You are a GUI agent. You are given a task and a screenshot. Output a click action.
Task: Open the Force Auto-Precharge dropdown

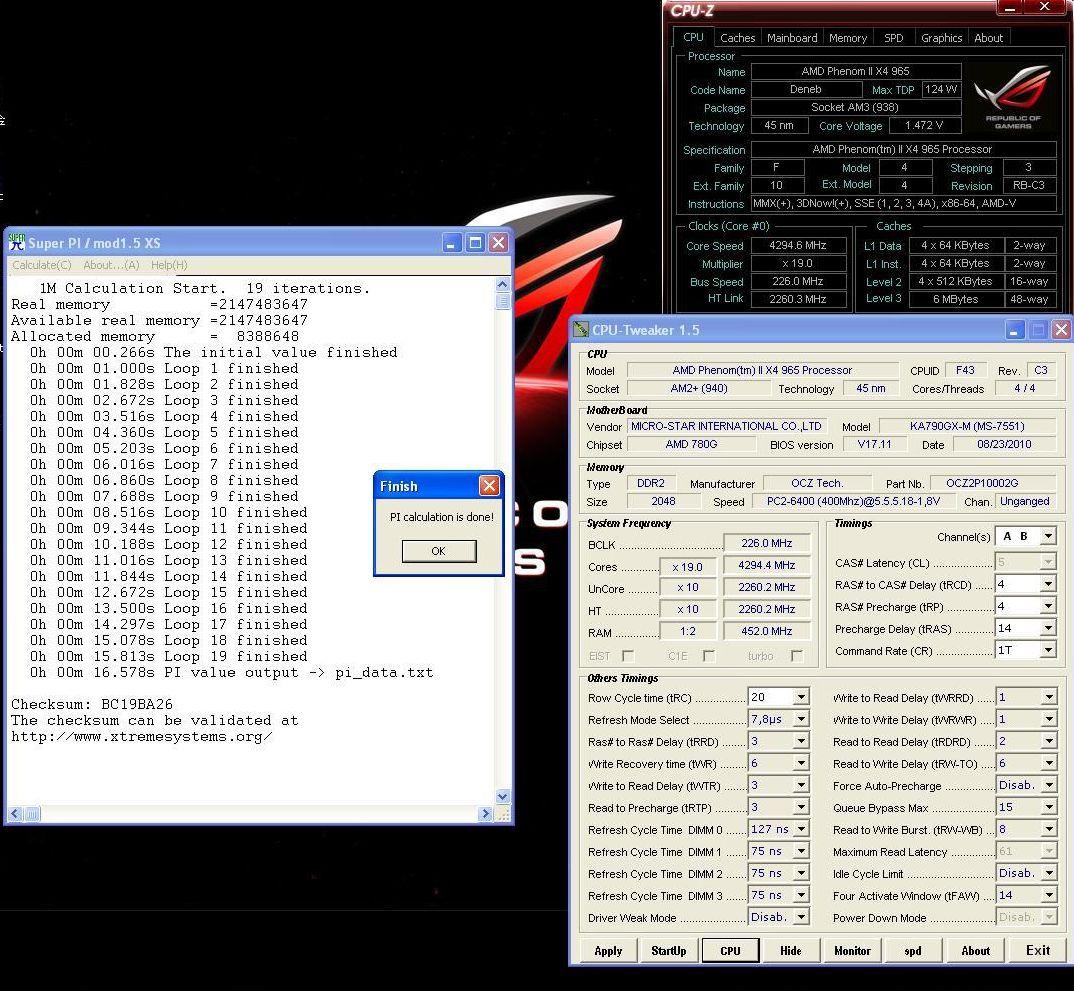(1049, 785)
